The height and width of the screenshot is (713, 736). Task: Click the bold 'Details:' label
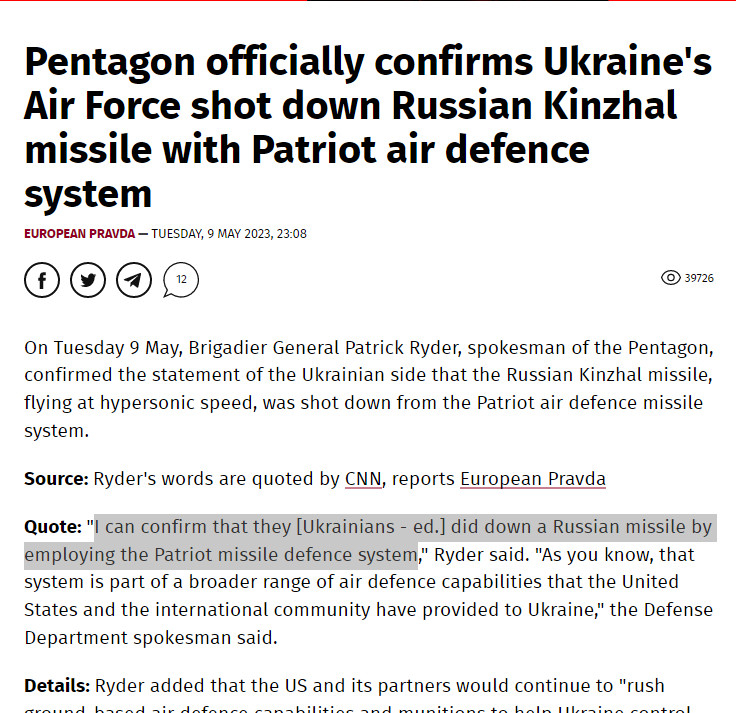[57, 686]
